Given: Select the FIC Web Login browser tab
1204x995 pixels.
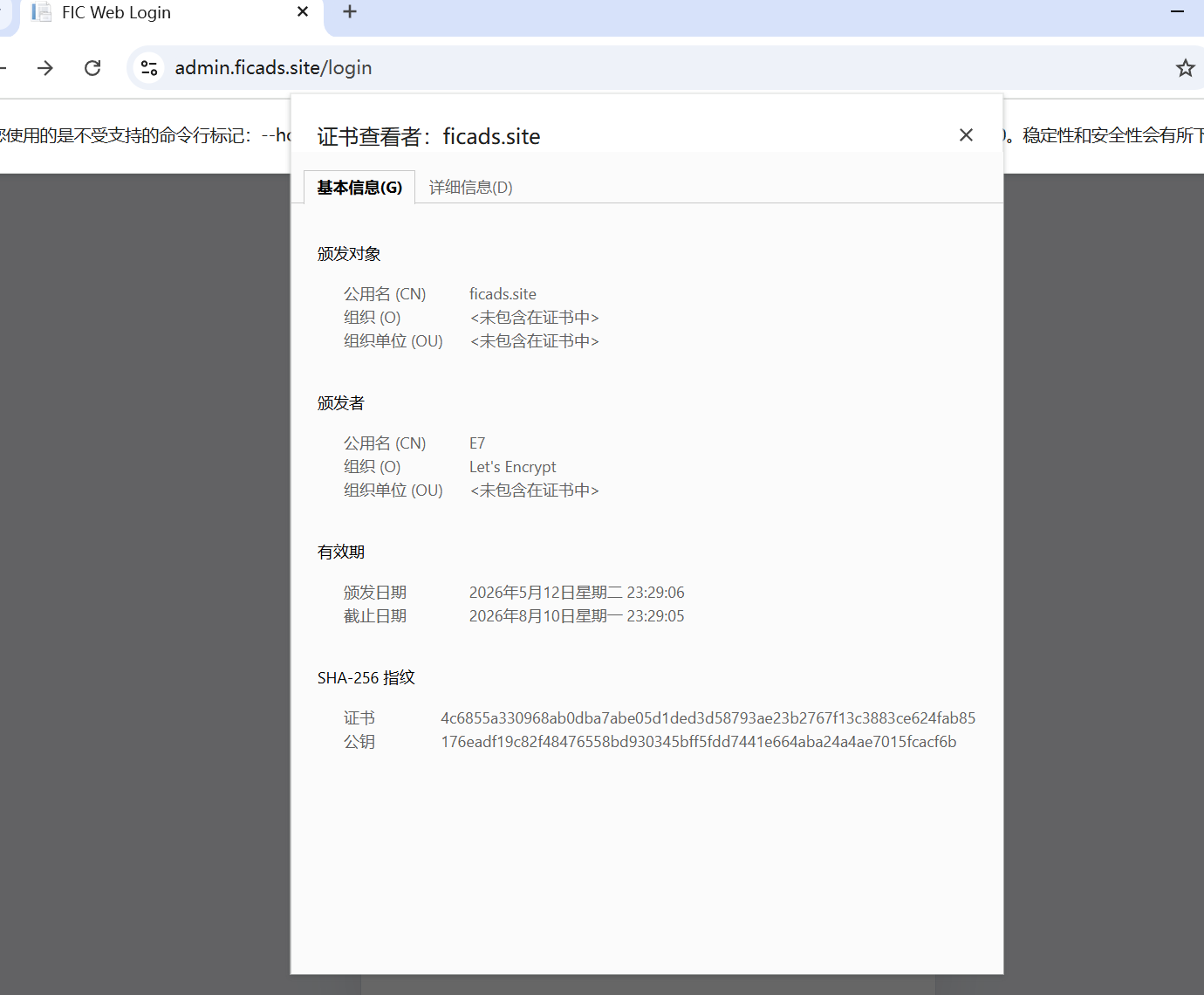Looking at the screenshot, I should pos(171,14).
